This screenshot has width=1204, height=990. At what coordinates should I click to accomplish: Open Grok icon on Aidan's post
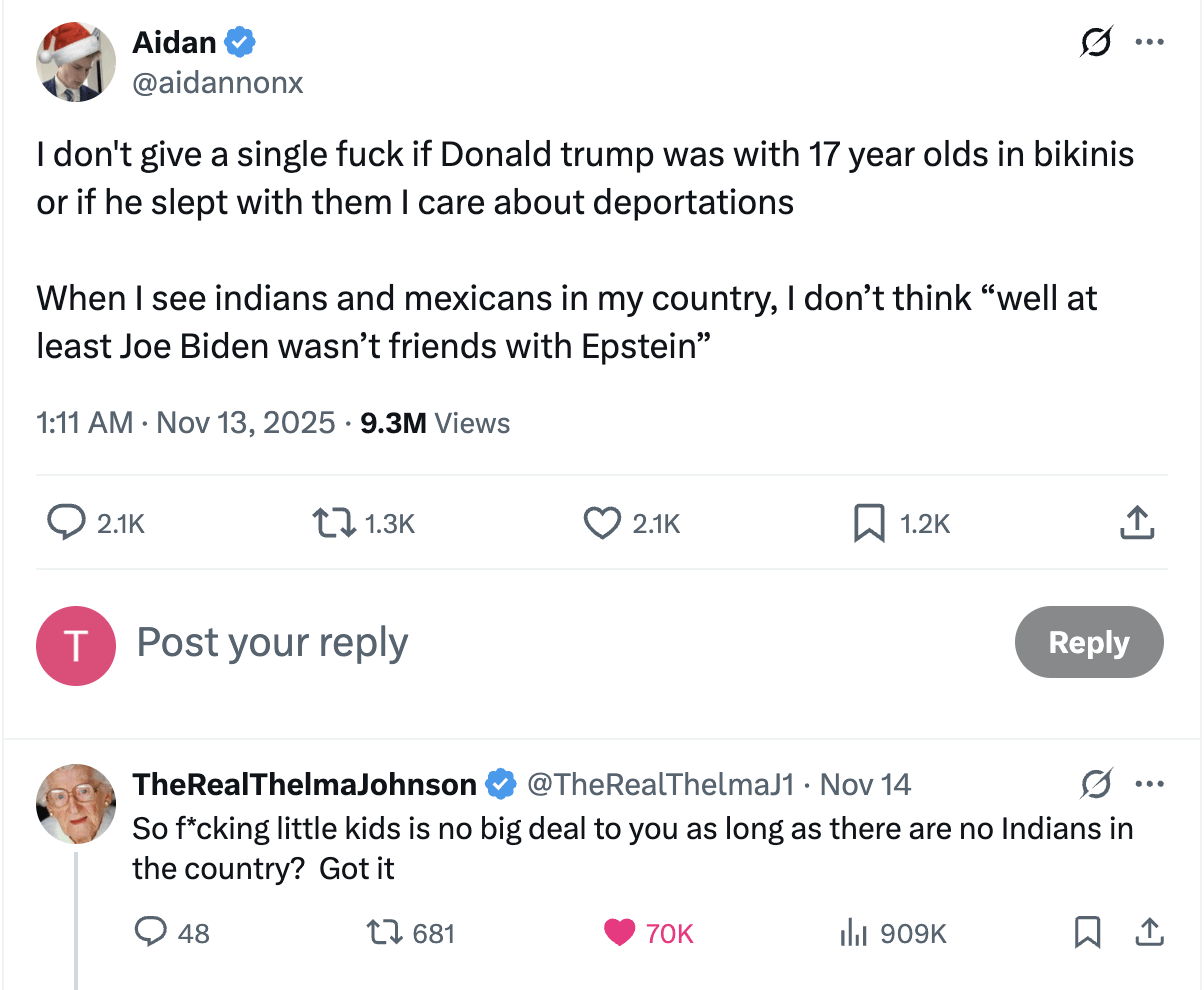[1095, 43]
